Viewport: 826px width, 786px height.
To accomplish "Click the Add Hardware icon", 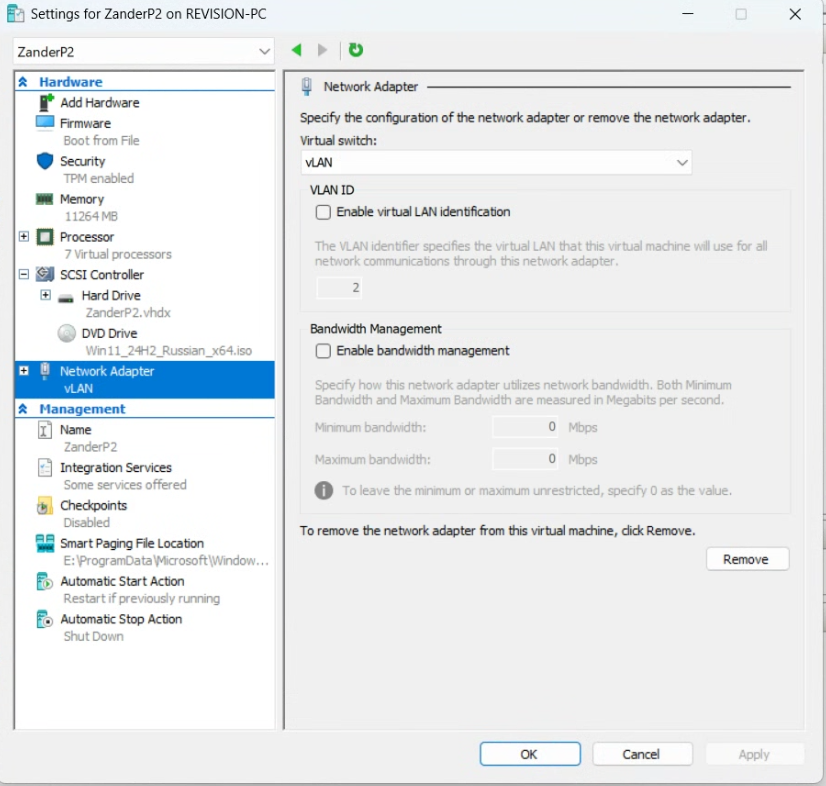I will 46,102.
